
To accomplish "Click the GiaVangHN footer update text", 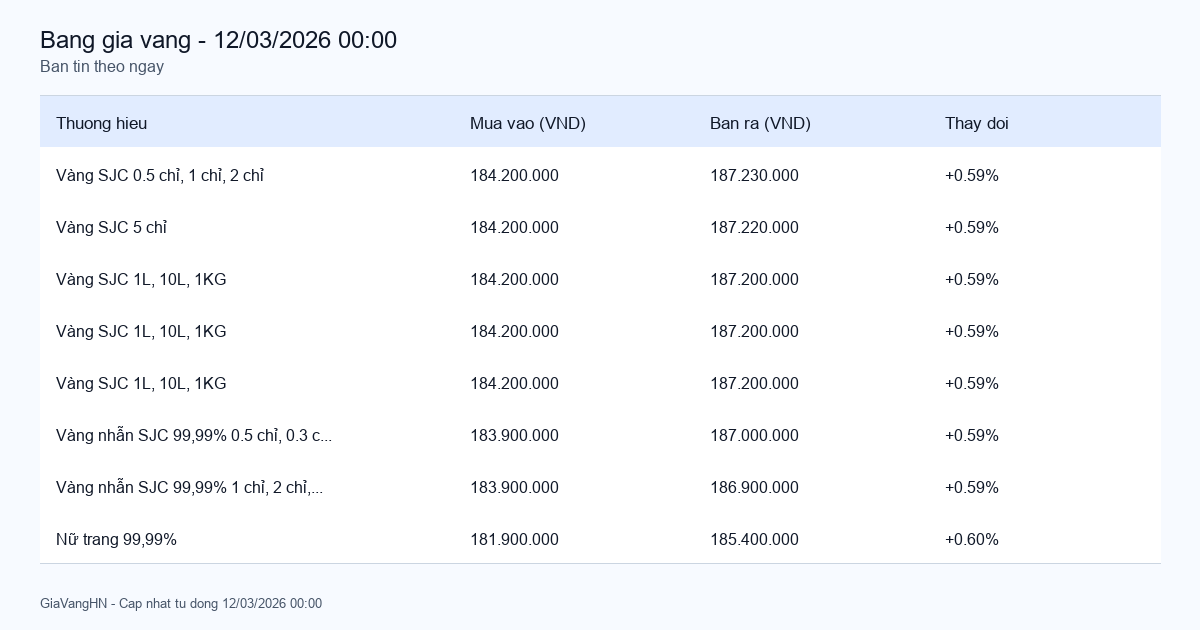I will 181,603.
